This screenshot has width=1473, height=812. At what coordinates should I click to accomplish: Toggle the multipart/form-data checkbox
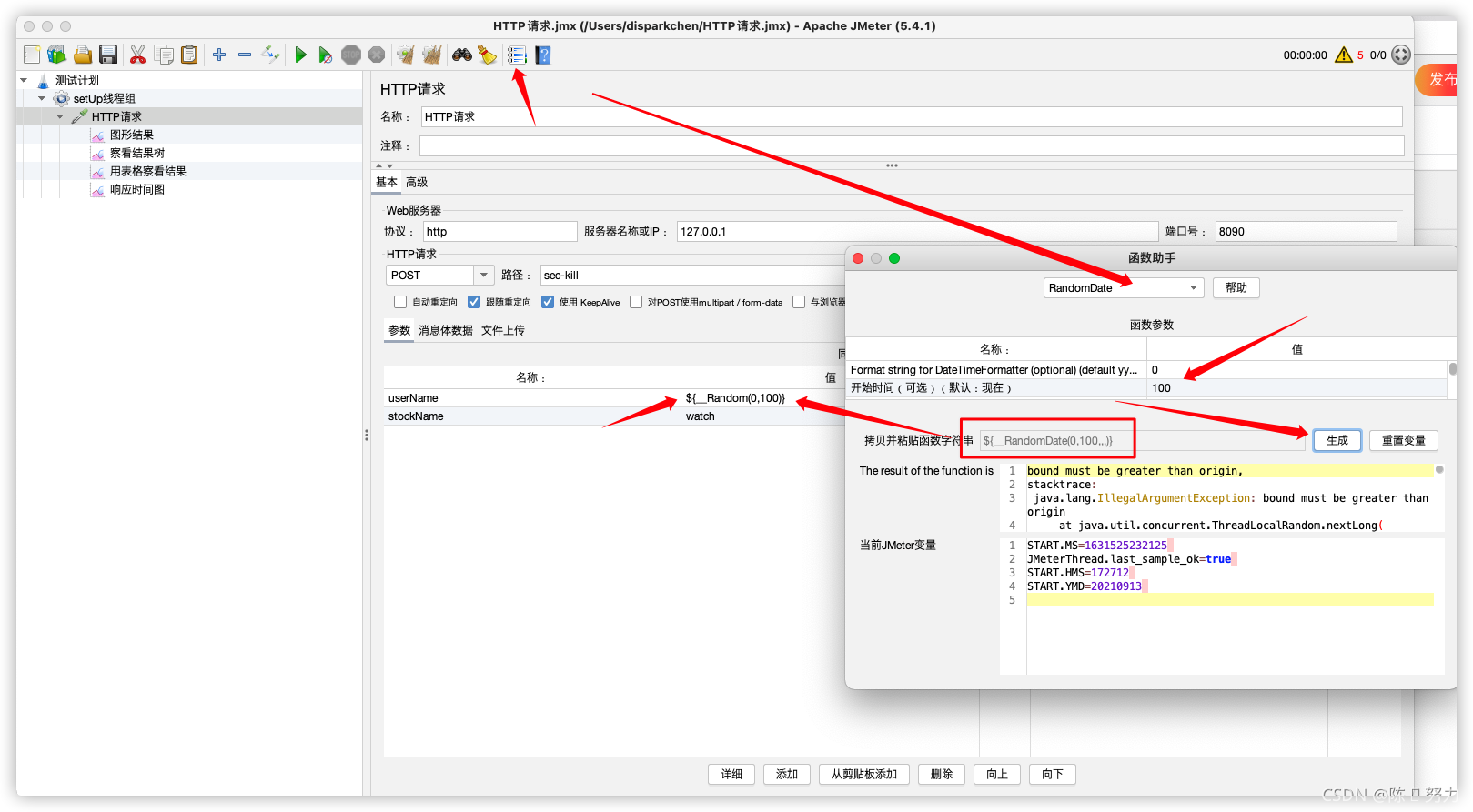(x=636, y=302)
